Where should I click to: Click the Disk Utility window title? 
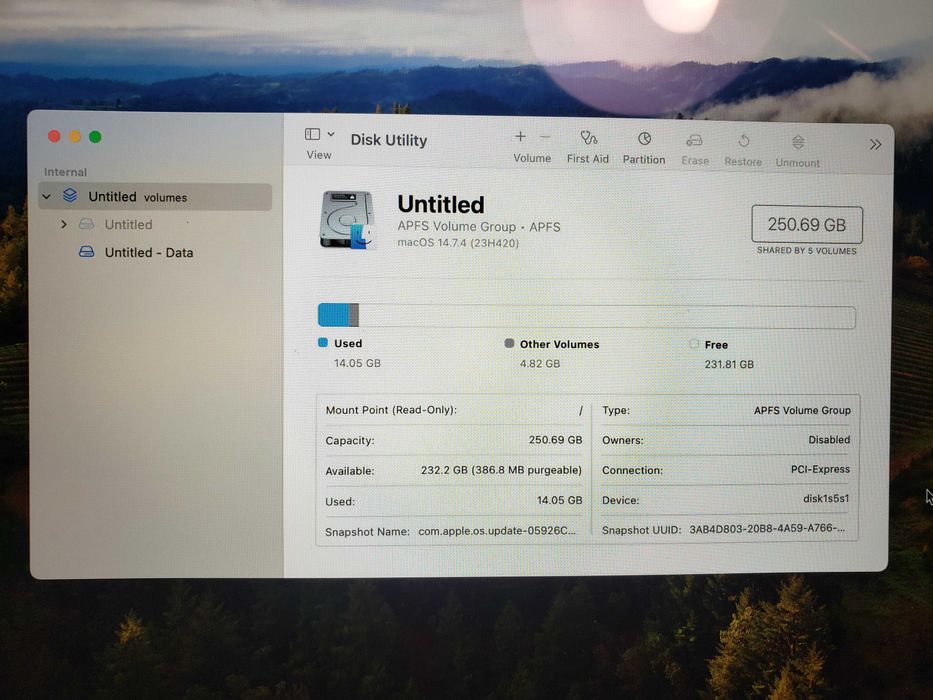click(389, 140)
